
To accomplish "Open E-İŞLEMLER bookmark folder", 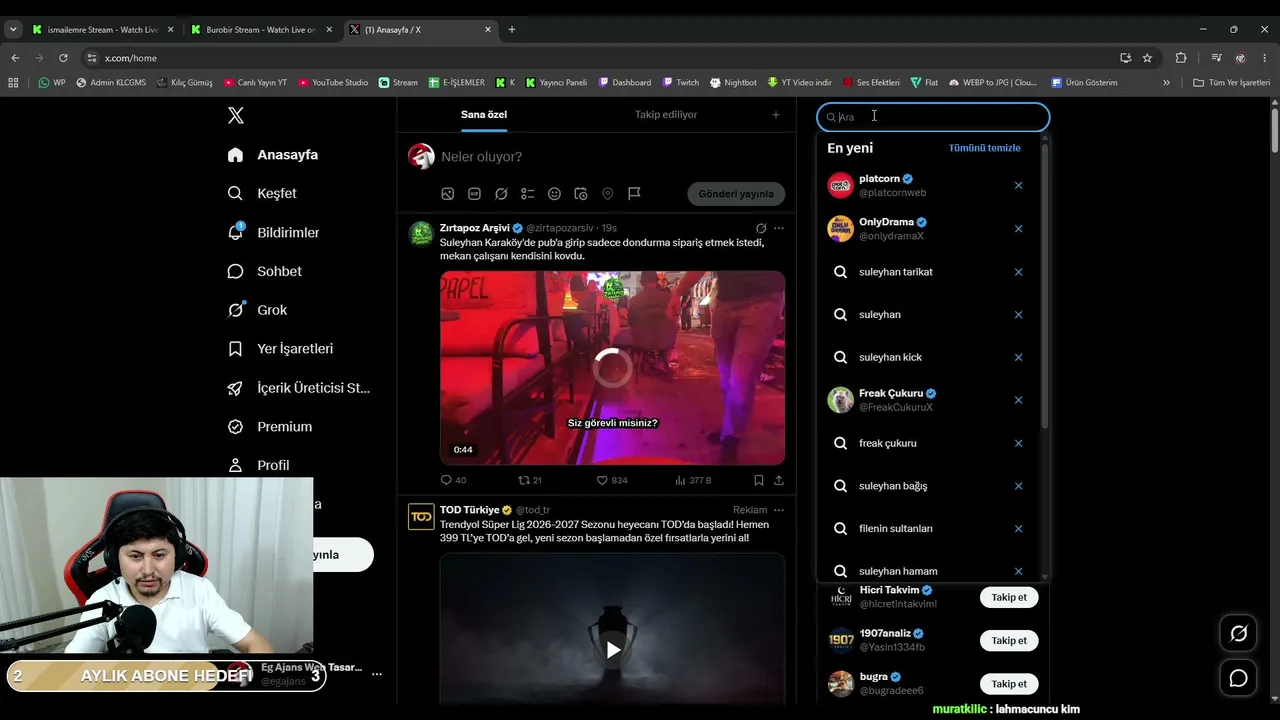I will (457, 82).
